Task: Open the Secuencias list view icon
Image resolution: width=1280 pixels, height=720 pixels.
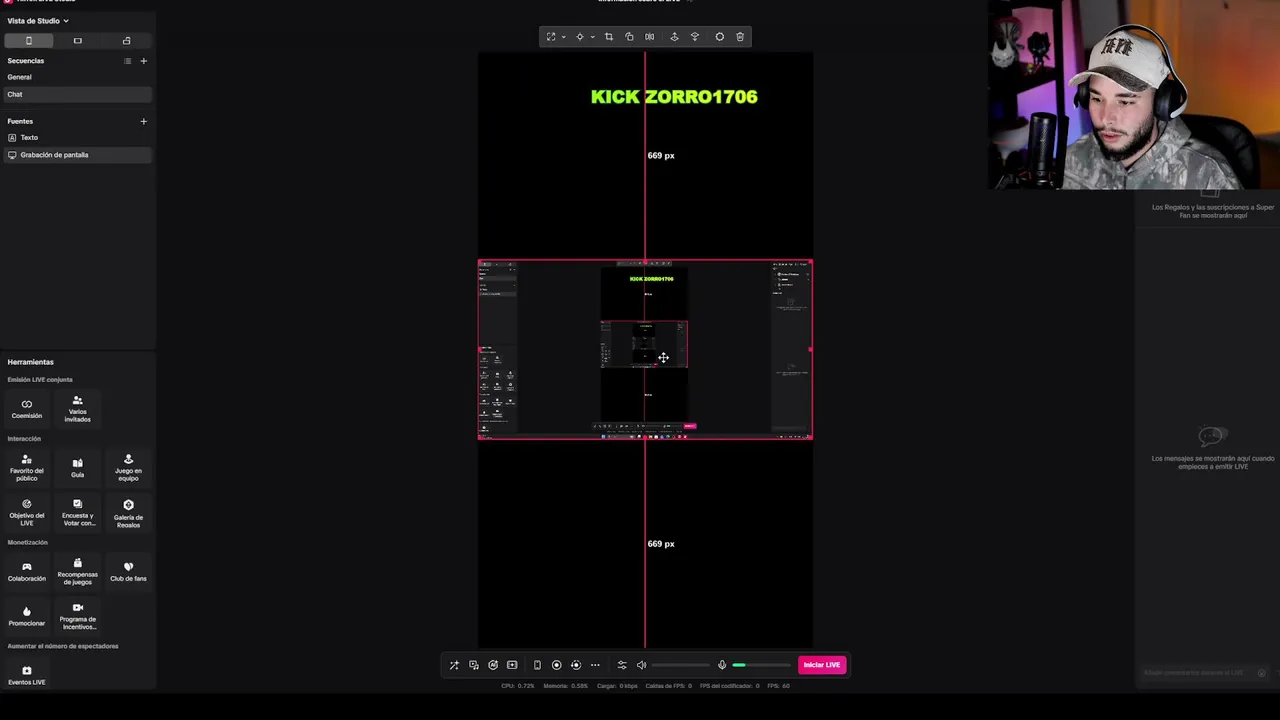Action: pos(127,61)
